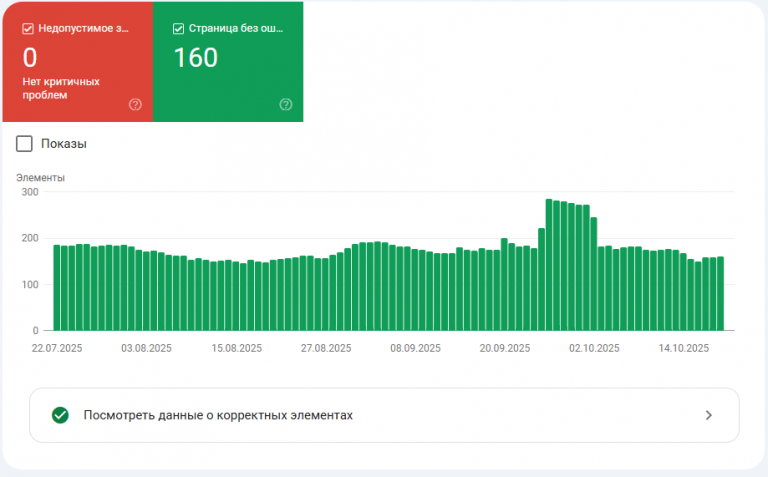Click the date label 27.08.2025
Image resolution: width=768 pixels, height=477 pixels.
pos(326,348)
